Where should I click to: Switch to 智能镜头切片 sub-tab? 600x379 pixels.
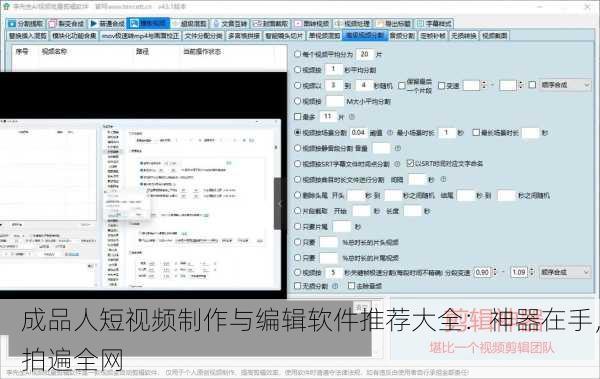pyautogui.click(x=284, y=36)
